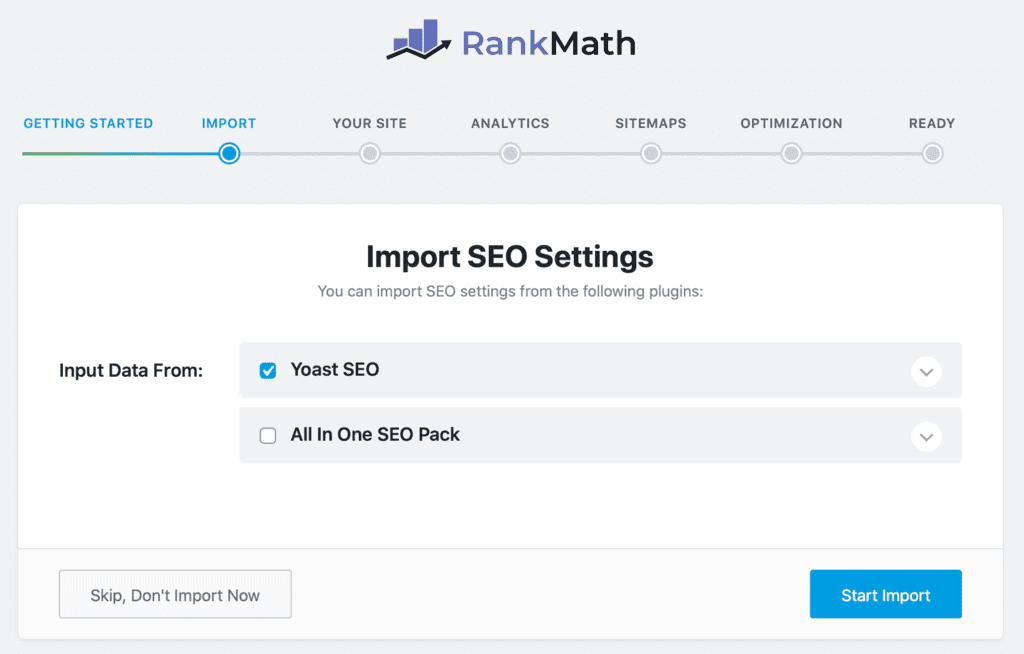
Task: Select the Import step circle
Action: pos(229,153)
